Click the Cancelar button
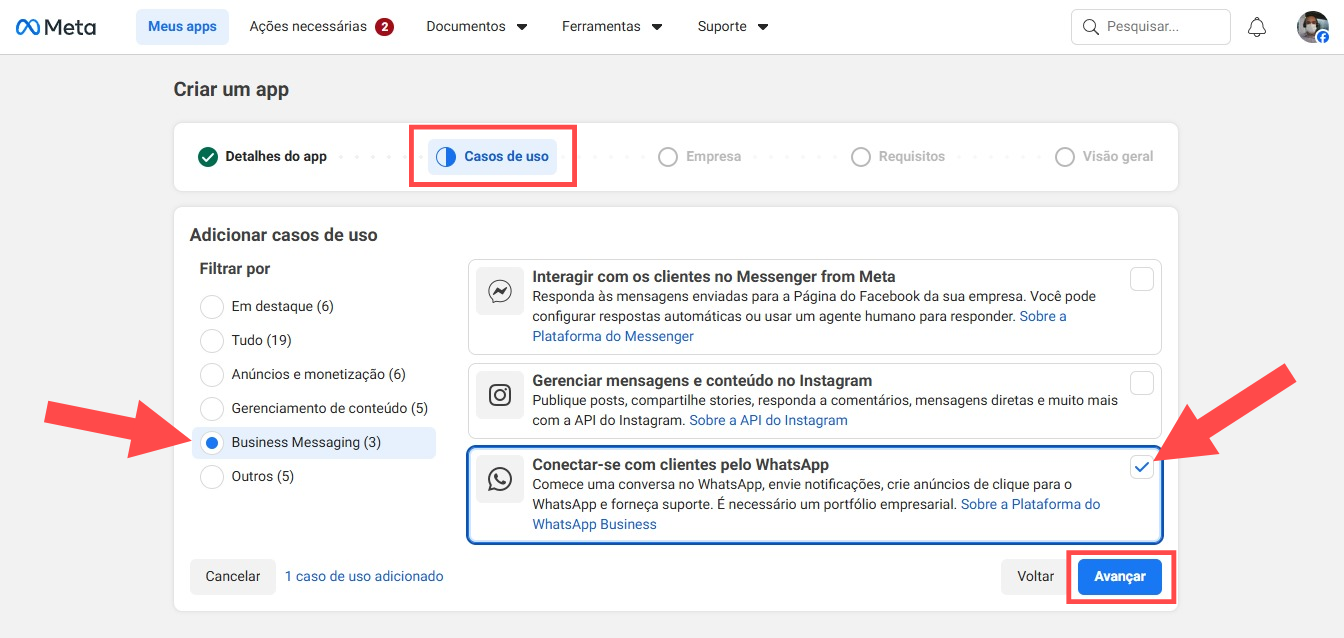The image size is (1344, 638). click(233, 577)
